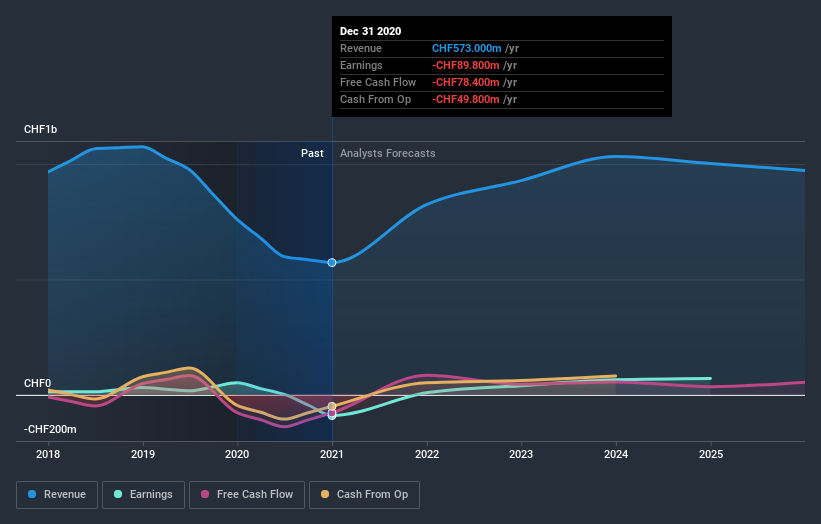Click the orange Cash From Op marker at 2021

click(332, 406)
